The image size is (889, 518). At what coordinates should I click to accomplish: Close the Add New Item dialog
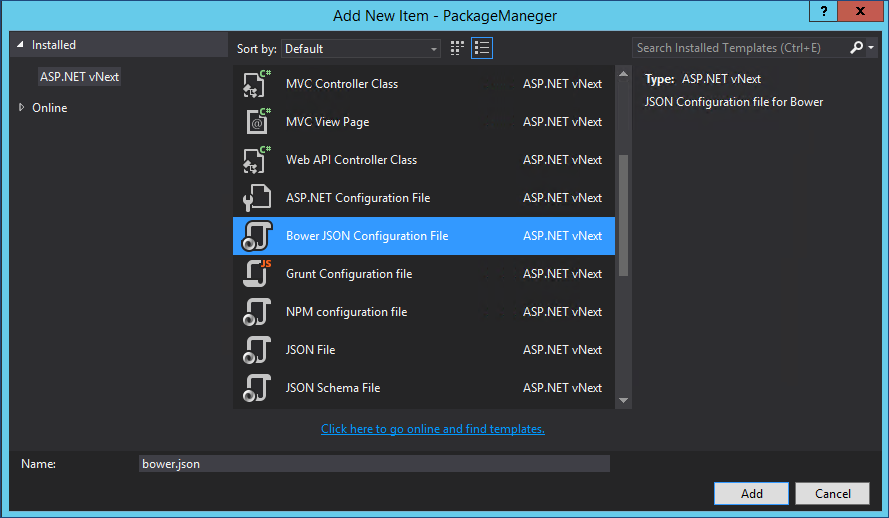[x=860, y=11]
